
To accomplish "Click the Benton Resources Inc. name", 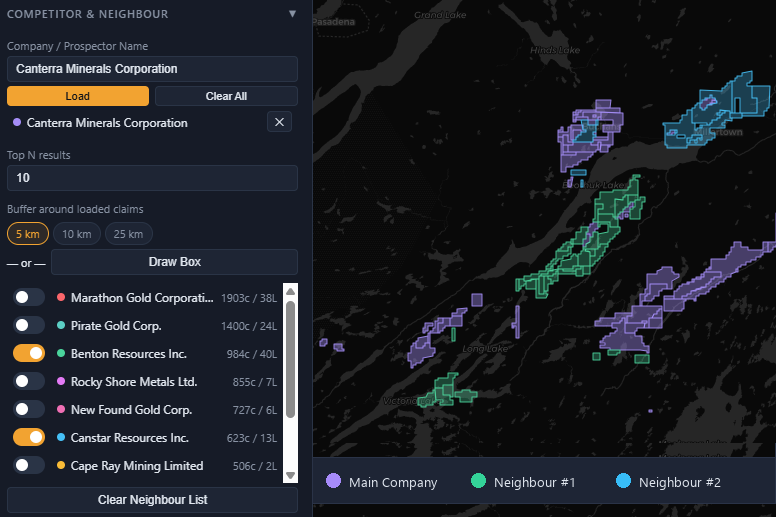I will [129, 354].
